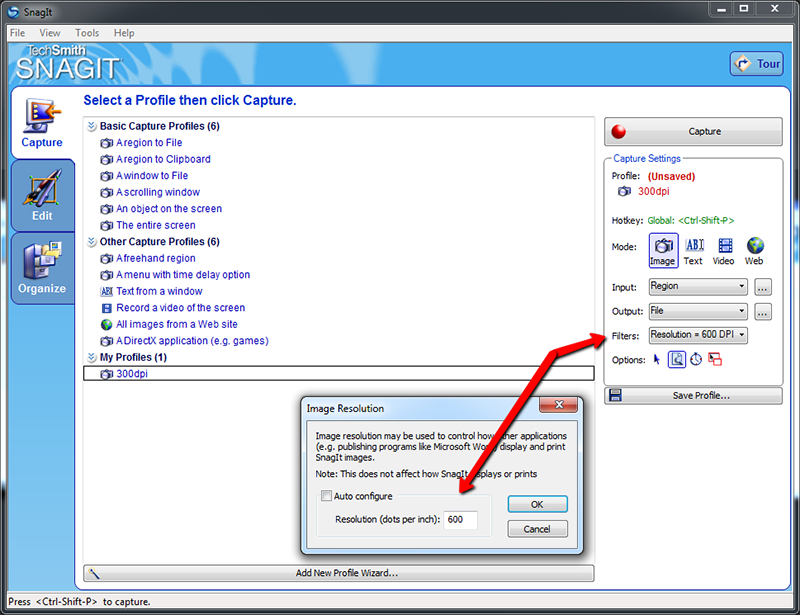Switch to the Organize tab
The image size is (800, 615).
42,268
